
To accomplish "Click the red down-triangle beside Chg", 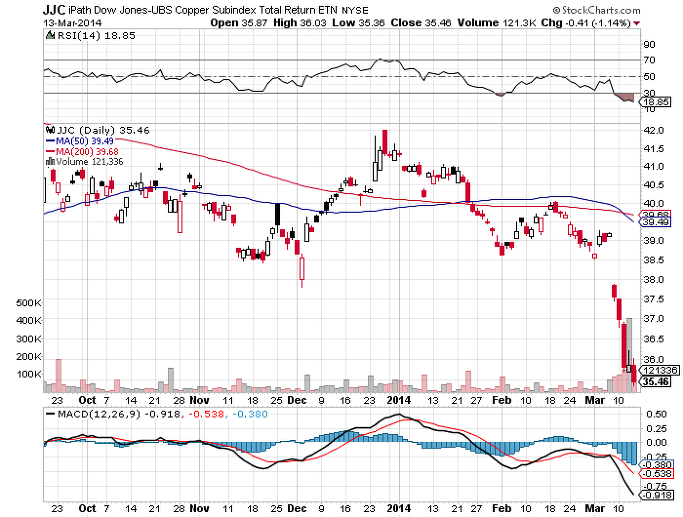I will [637, 23].
